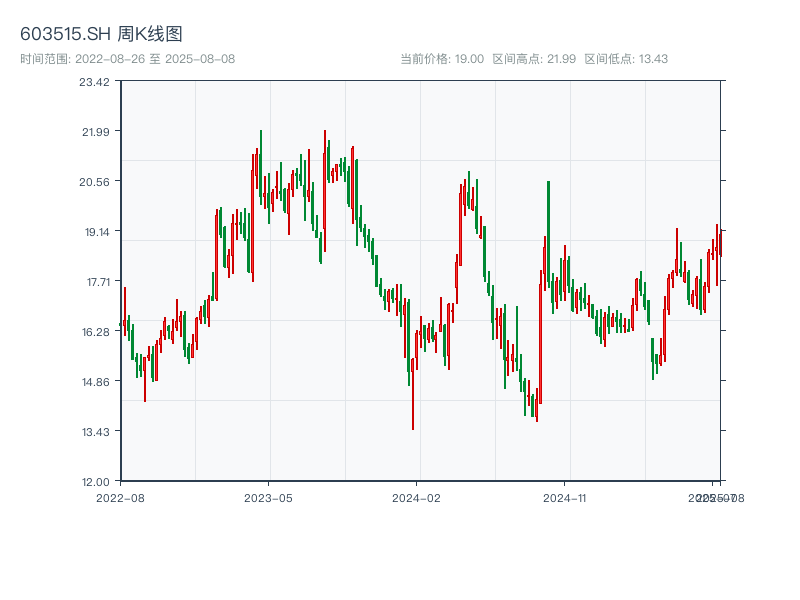Click the x-axis label 2024-02
The width and height of the screenshot is (800, 600).
coord(416,498)
